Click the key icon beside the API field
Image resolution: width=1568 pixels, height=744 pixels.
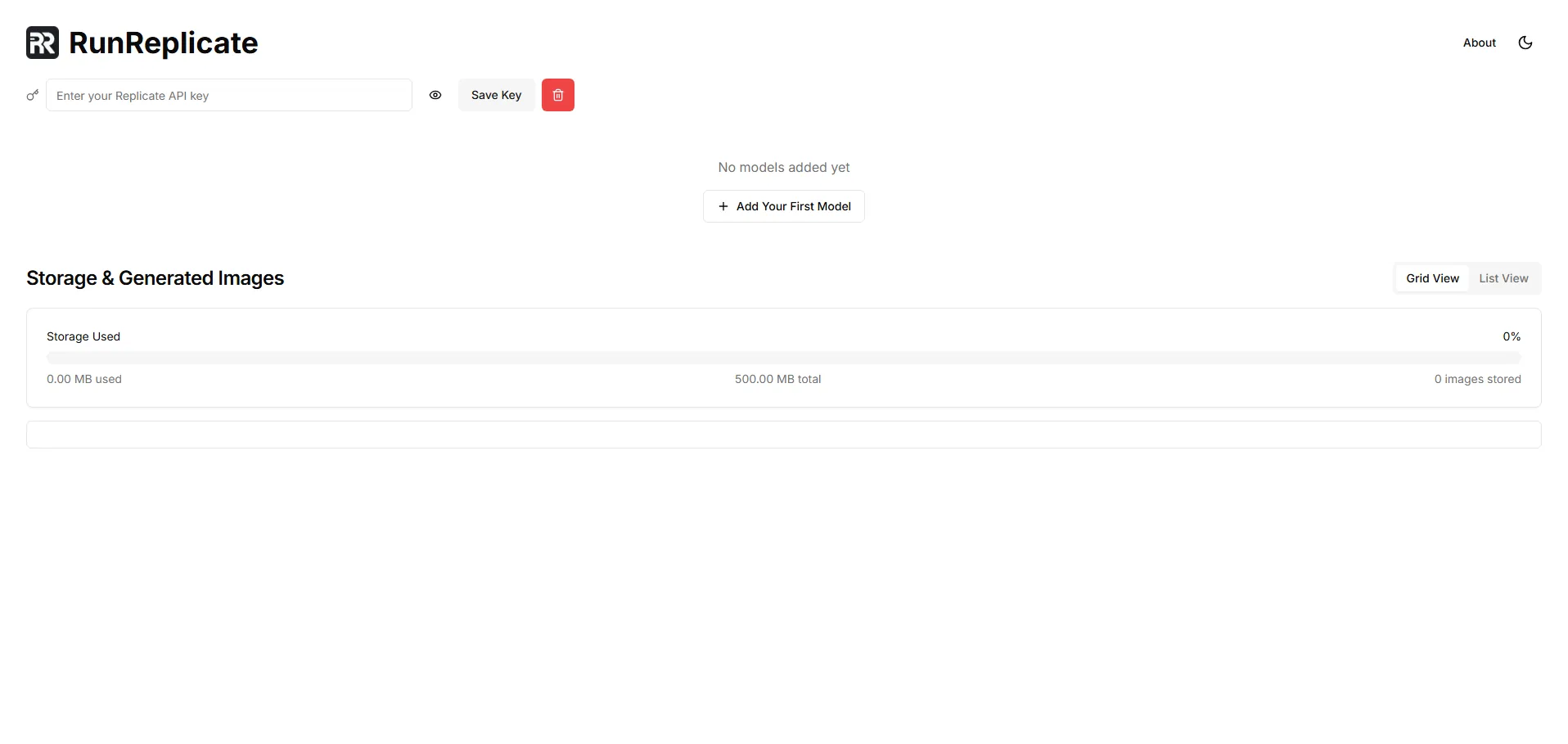[x=33, y=96]
